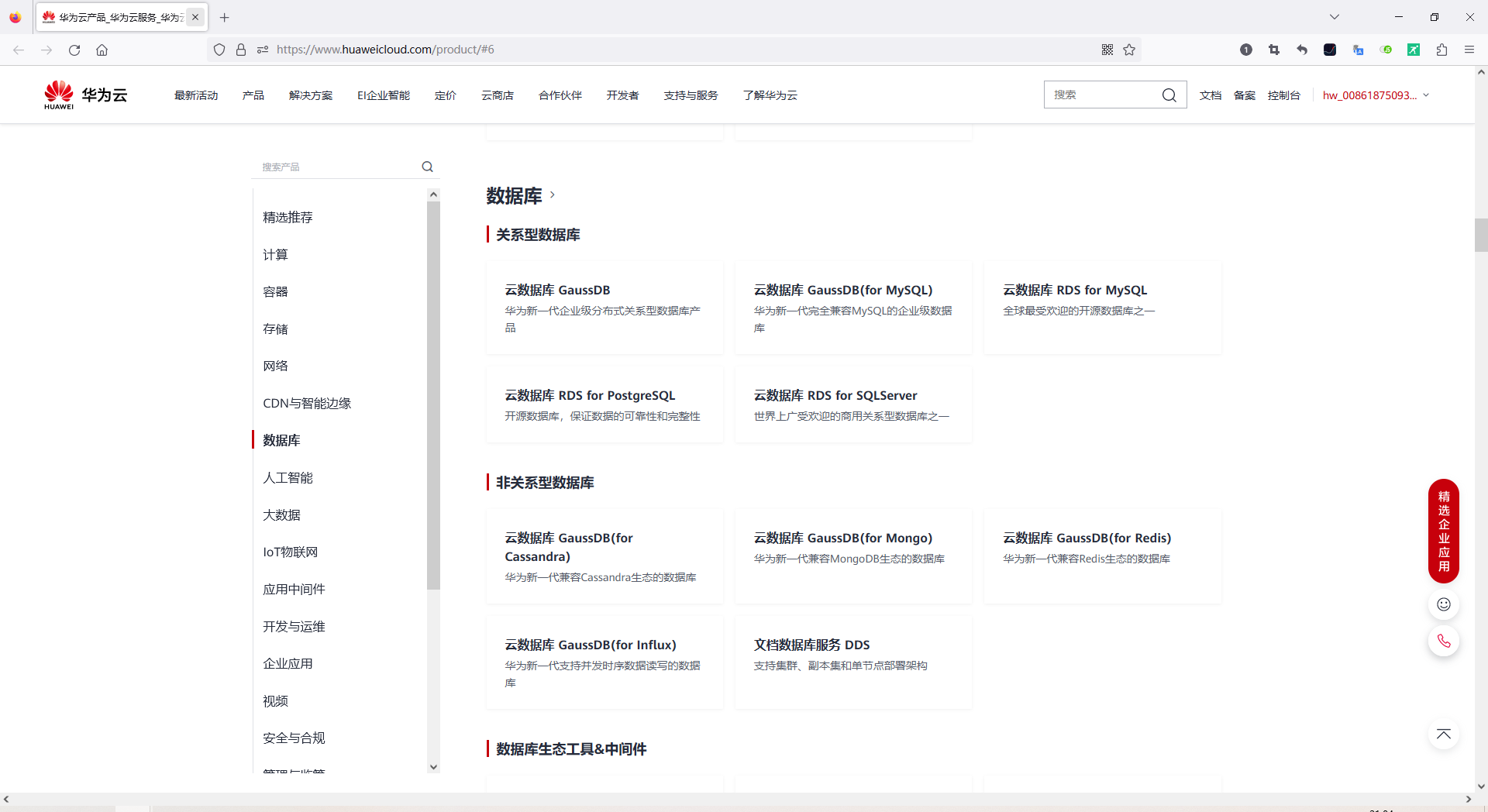Expand the 数据库 section arrow
The height and width of the screenshot is (812, 1488).
(552, 195)
